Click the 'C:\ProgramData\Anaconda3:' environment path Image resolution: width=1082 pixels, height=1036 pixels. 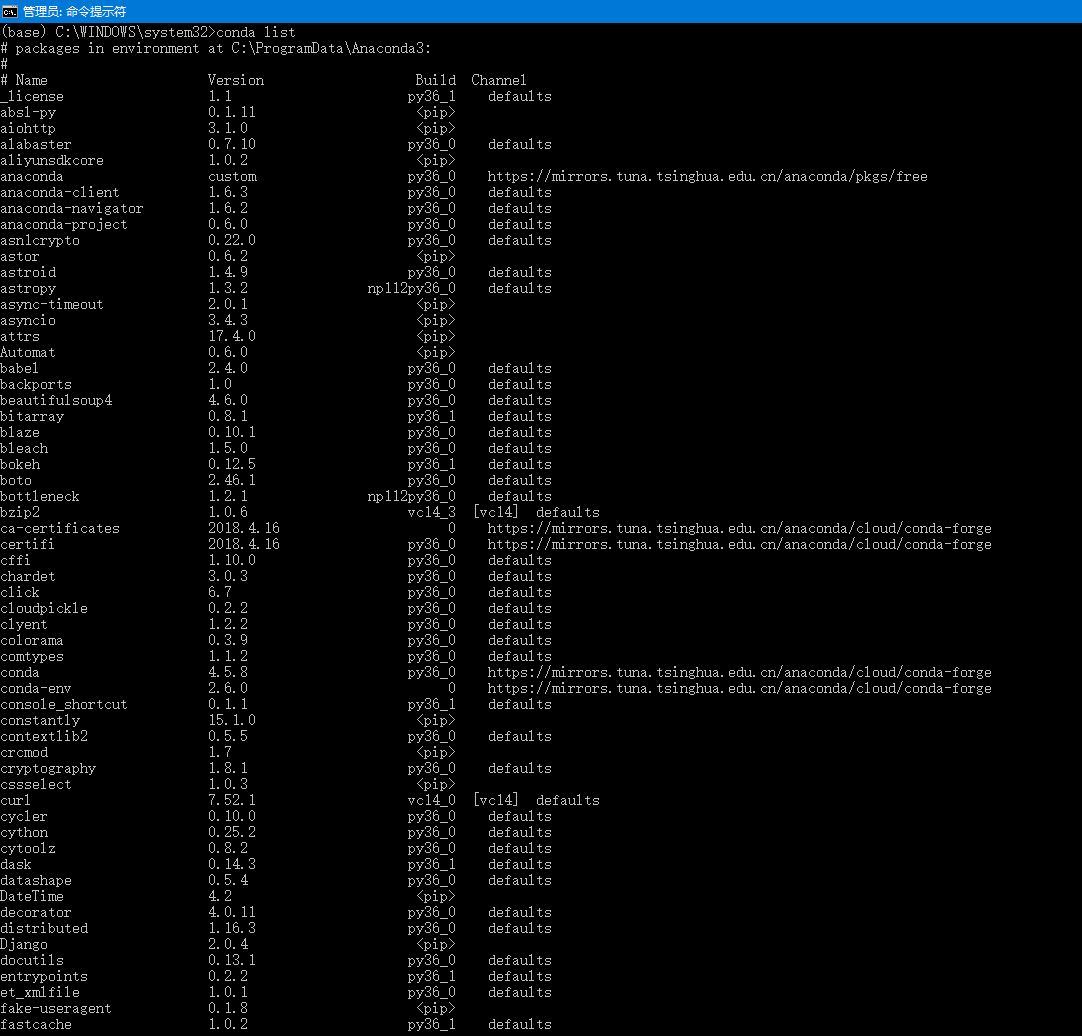[x=331, y=48]
